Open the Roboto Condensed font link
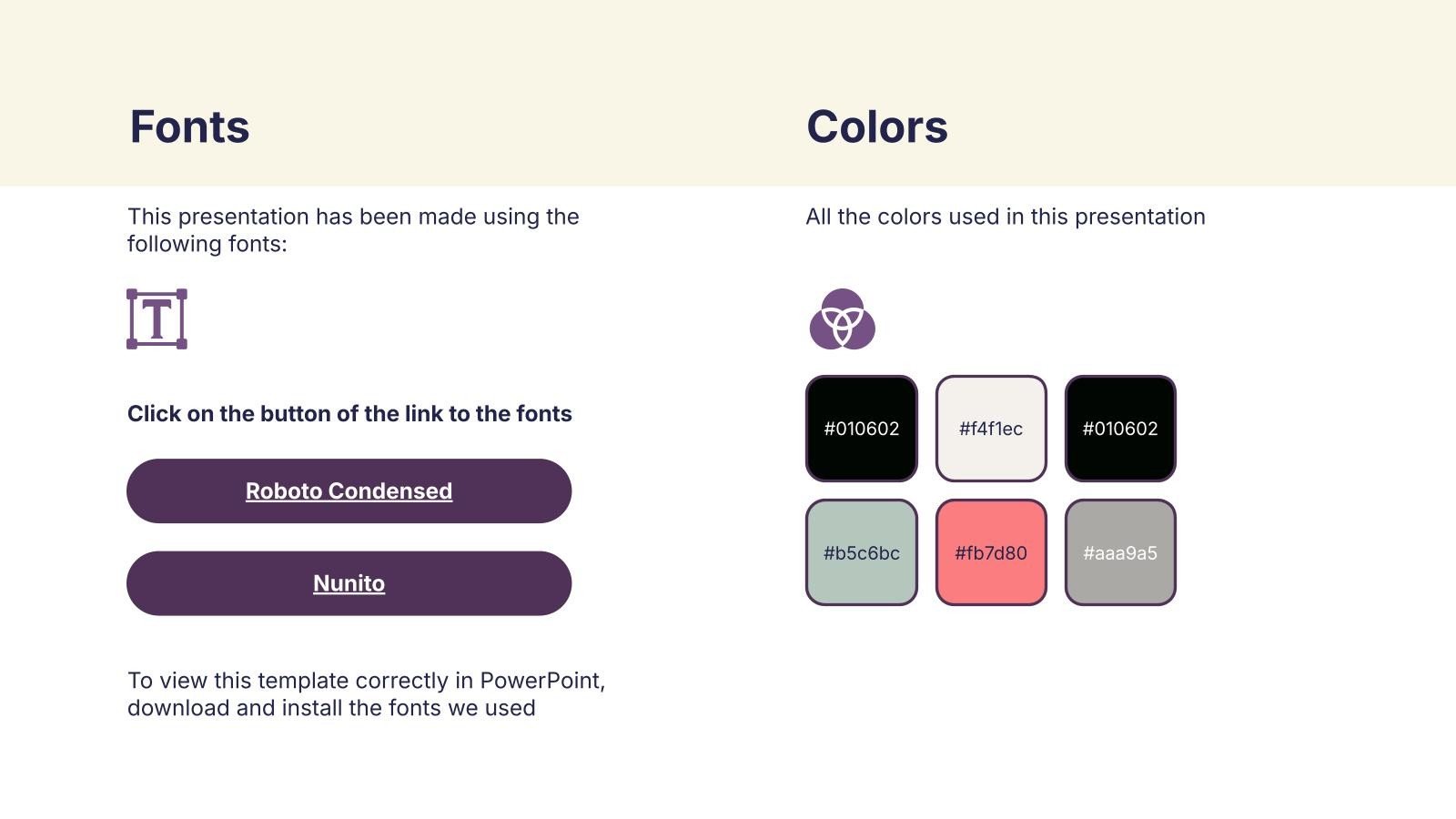The height and width of the screenshot is (819, 1456). pyautogui.click(x=349, y=491)
